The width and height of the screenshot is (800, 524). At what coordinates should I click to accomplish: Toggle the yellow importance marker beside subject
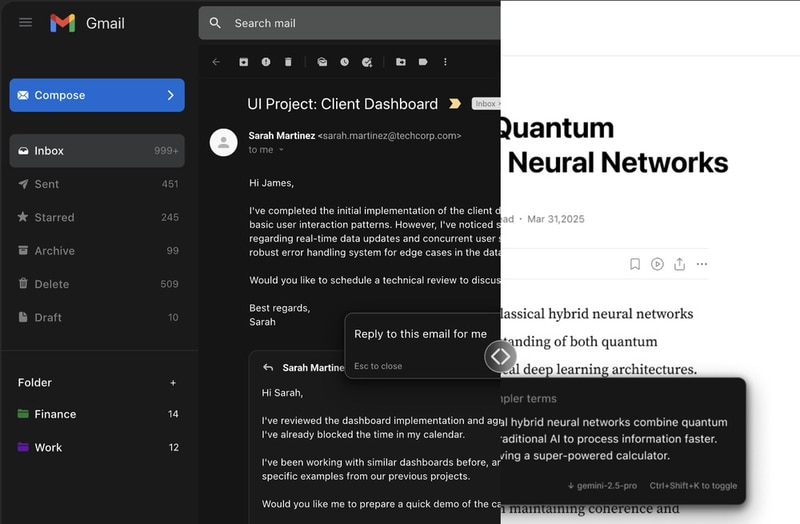click(455, 104)
